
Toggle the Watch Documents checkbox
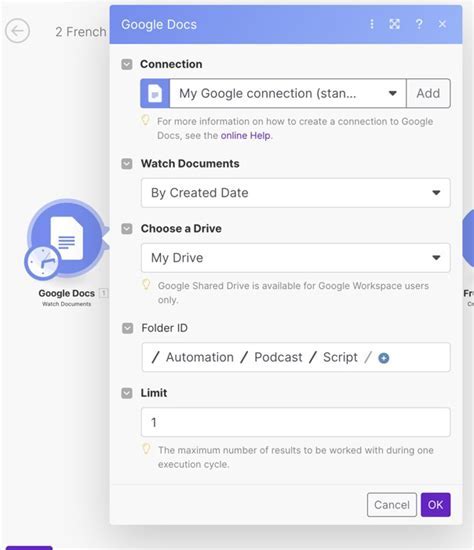[127, 164]
